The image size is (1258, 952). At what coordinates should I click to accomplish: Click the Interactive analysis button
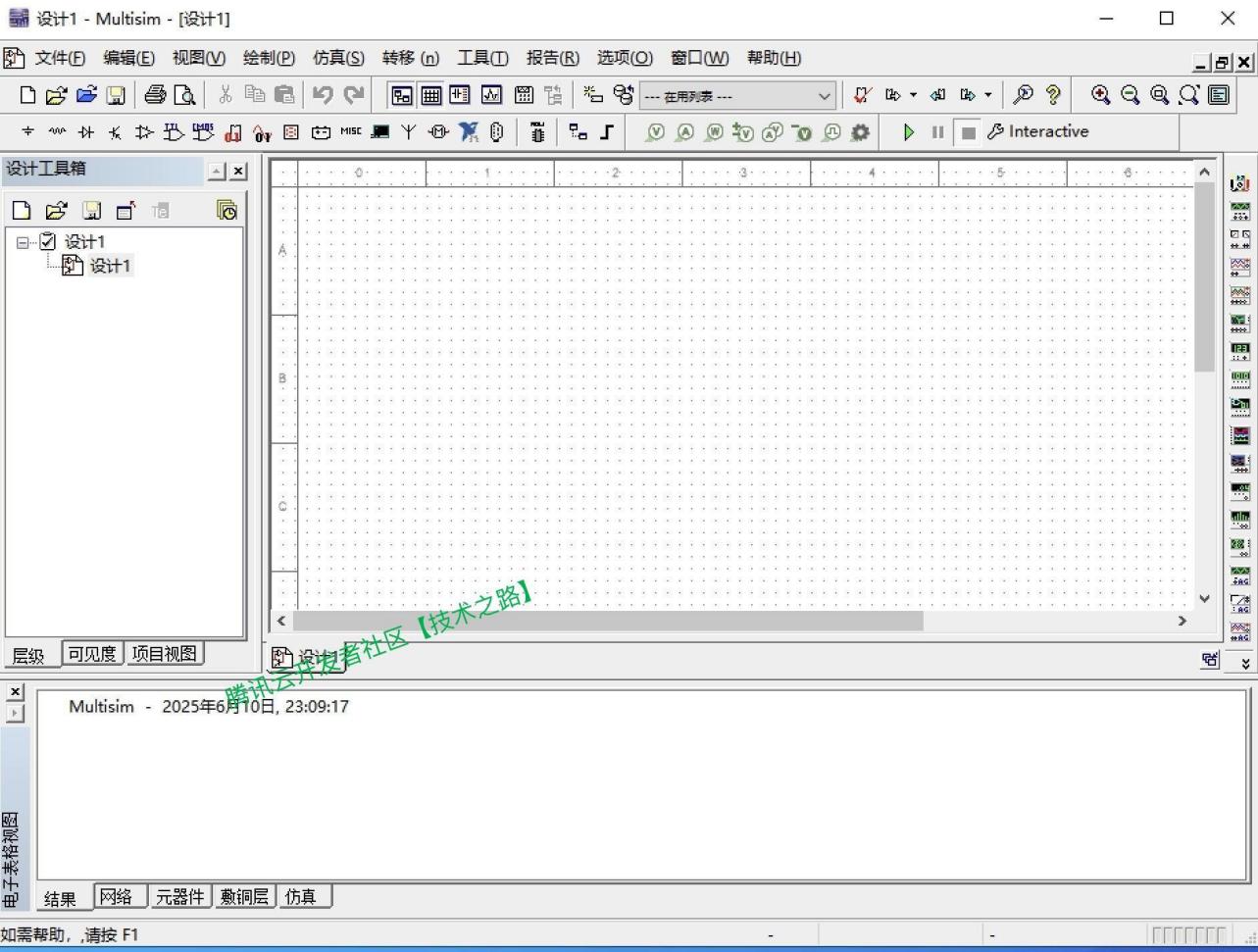tap(1037, 131)
